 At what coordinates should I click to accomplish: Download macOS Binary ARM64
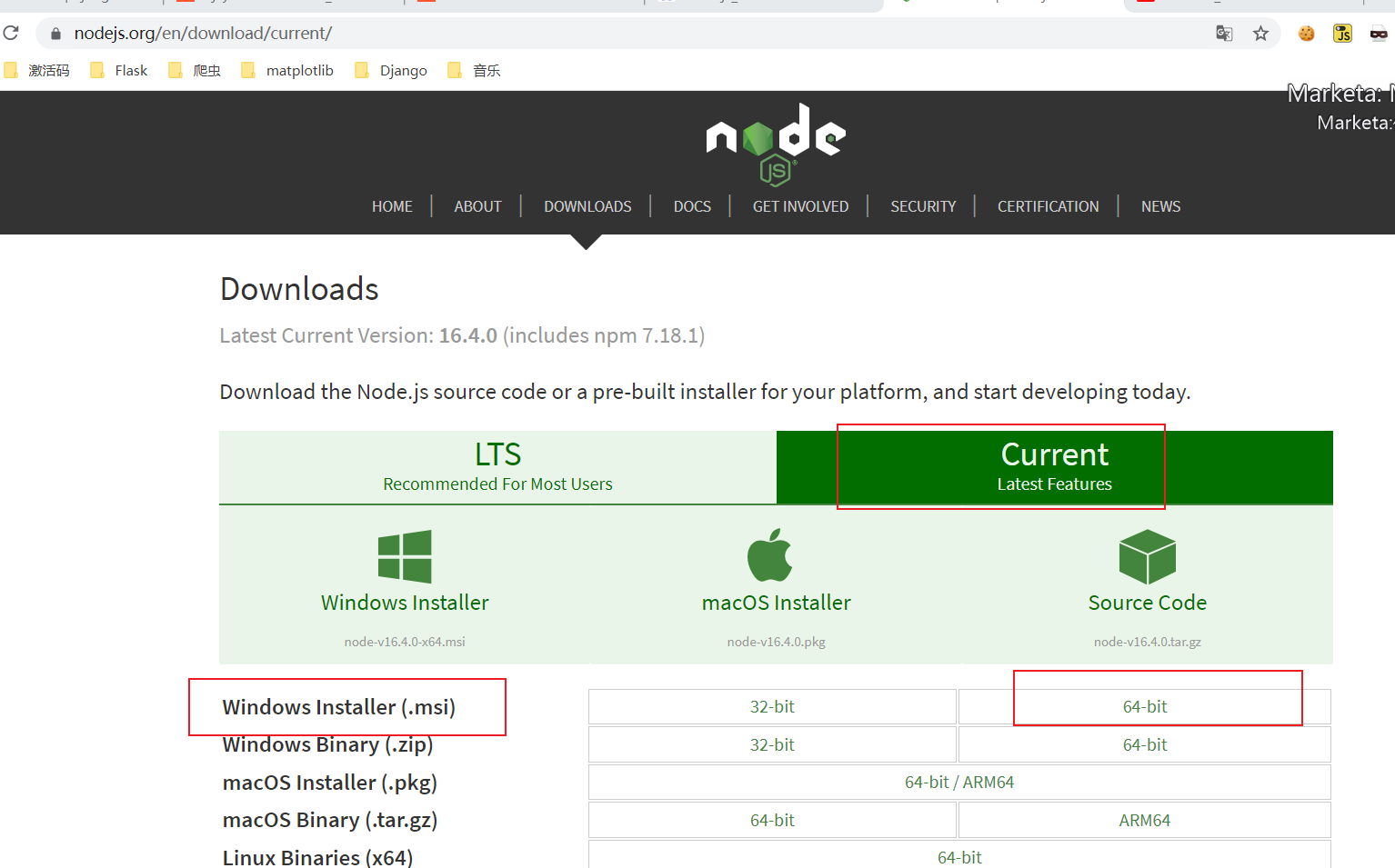(x=1145, y=820)
